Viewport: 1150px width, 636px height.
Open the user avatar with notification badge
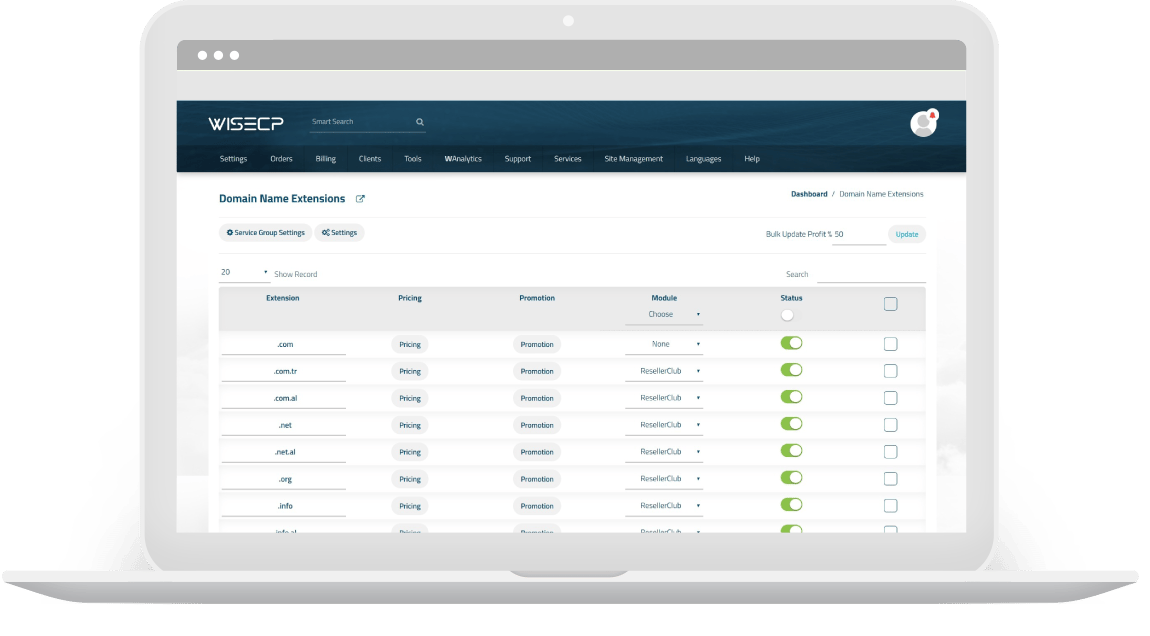(x=923, y=123)
